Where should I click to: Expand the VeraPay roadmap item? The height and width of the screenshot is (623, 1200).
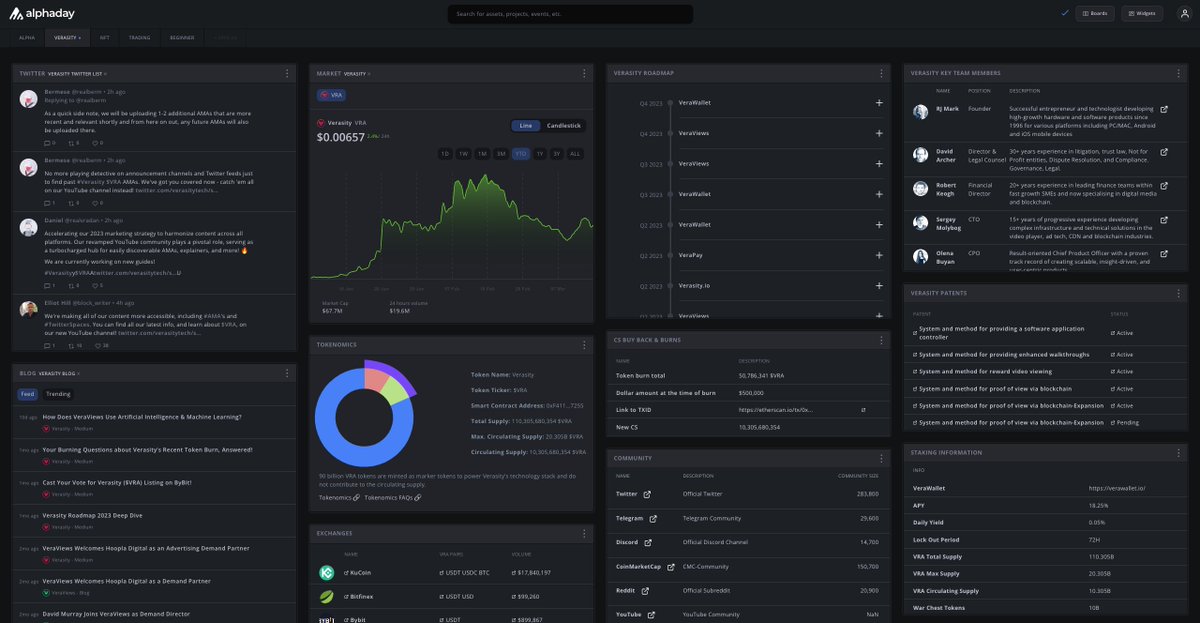click(x=879, y=255)
